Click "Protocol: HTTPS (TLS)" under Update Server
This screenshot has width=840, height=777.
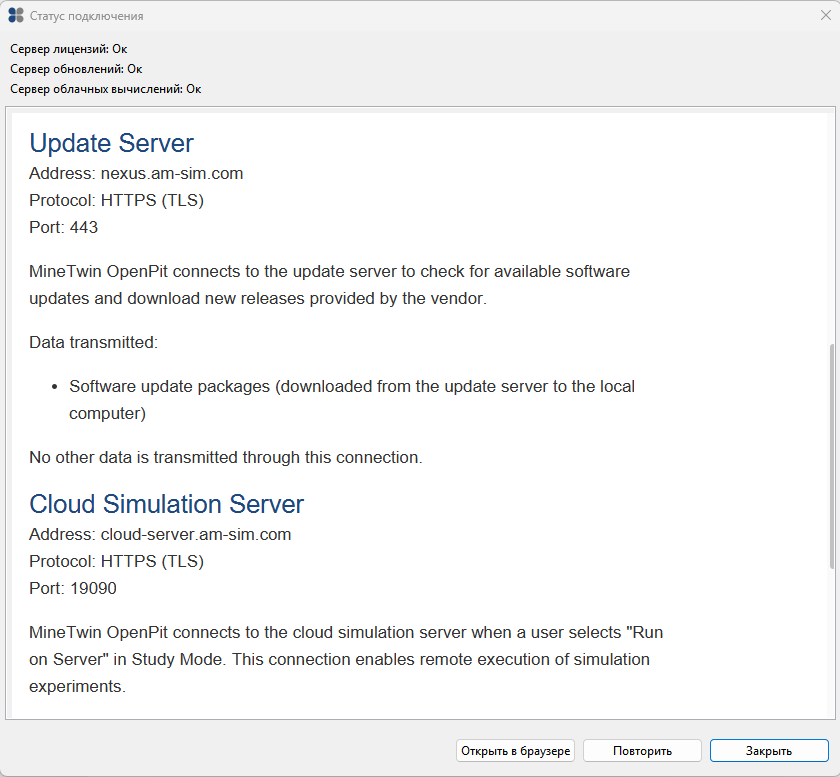point(116,200)
